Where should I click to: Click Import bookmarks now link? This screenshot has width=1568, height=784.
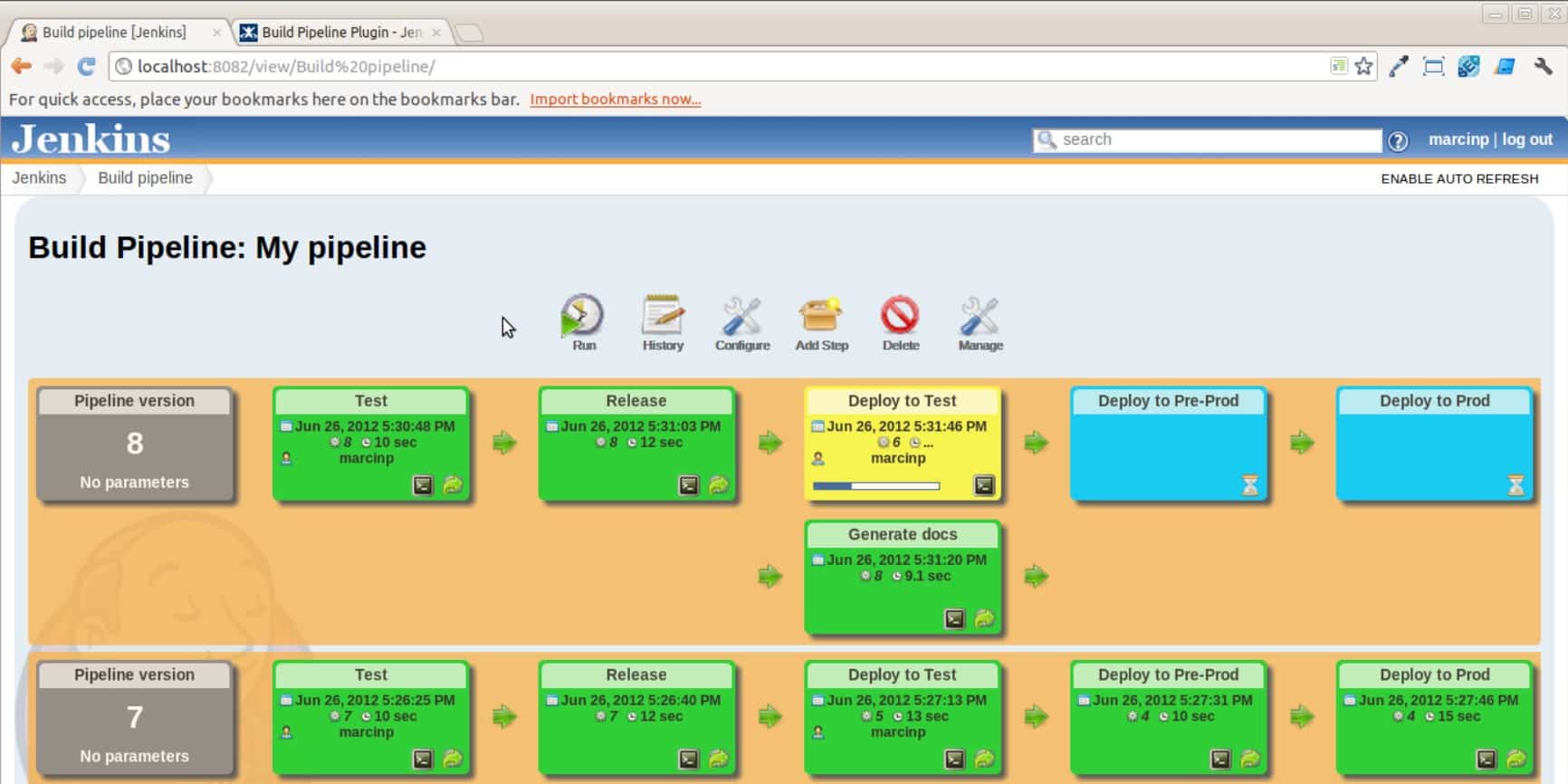(x=616, y=99)
